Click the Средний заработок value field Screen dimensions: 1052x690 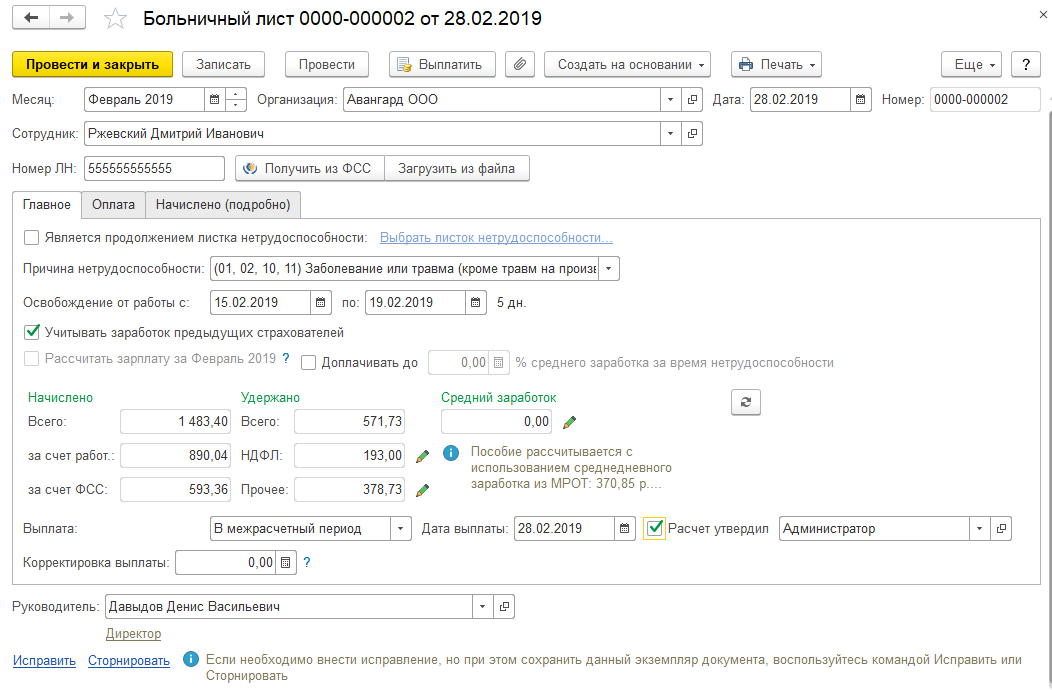(x=496, y=422)
